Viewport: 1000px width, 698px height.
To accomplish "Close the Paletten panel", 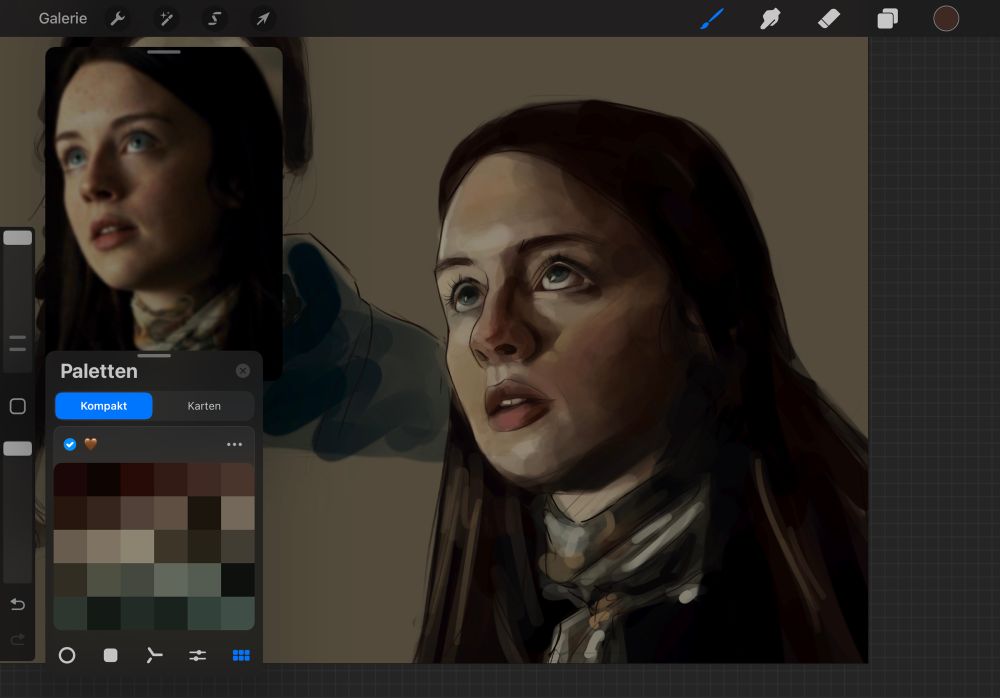I will (x=243, y=371).
